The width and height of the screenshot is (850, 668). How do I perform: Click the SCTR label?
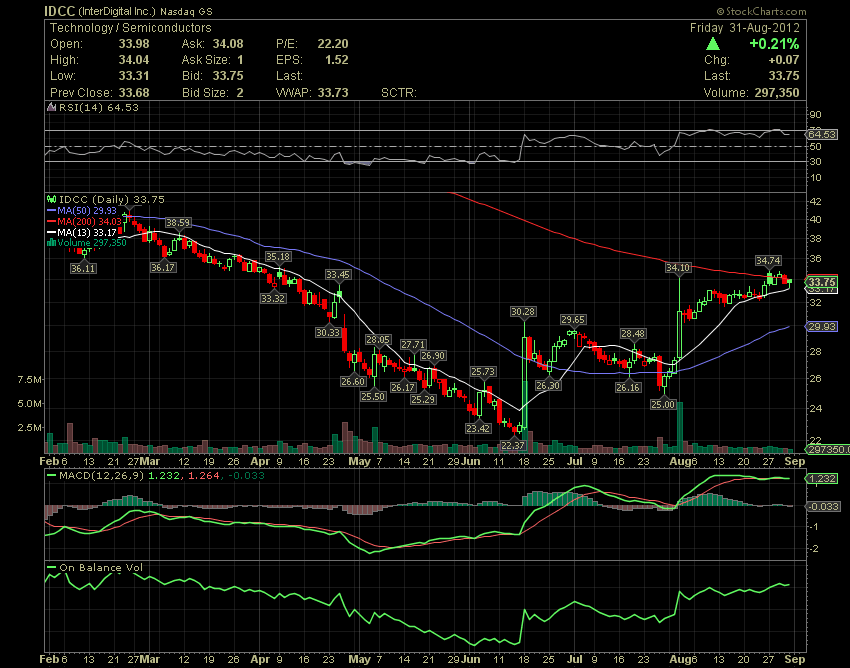(398, 93)
